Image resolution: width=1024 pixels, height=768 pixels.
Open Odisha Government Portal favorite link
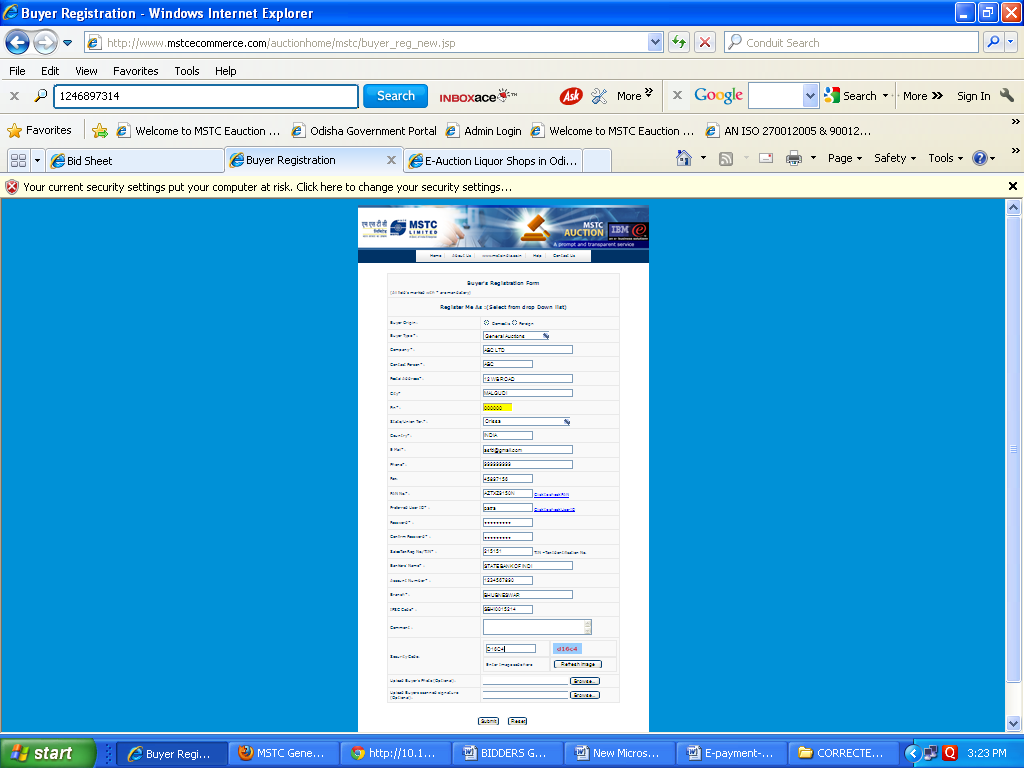click(364, 131)
